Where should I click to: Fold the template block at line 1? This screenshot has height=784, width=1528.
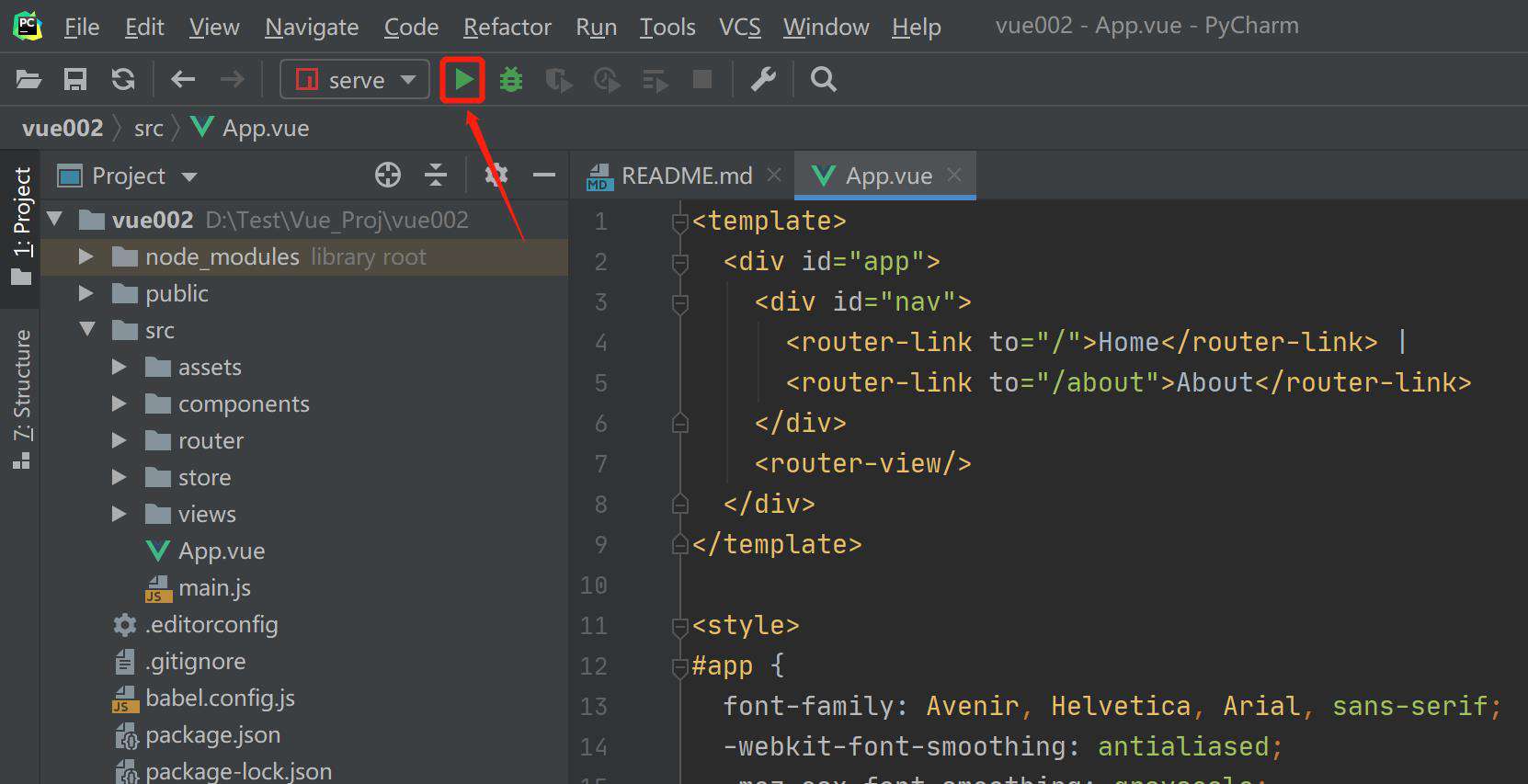[680, 222]
